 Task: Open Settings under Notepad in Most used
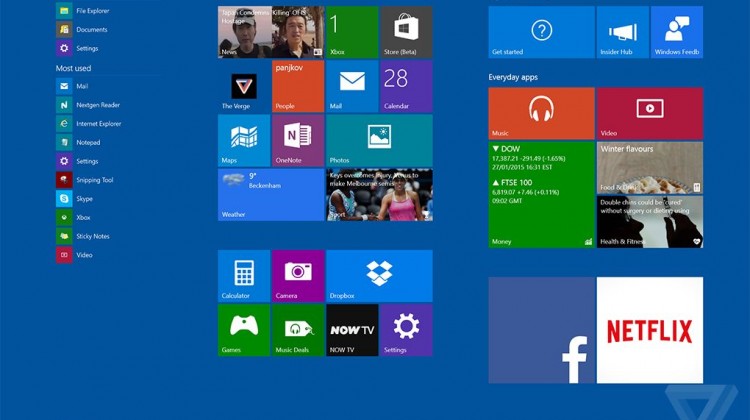77,161
